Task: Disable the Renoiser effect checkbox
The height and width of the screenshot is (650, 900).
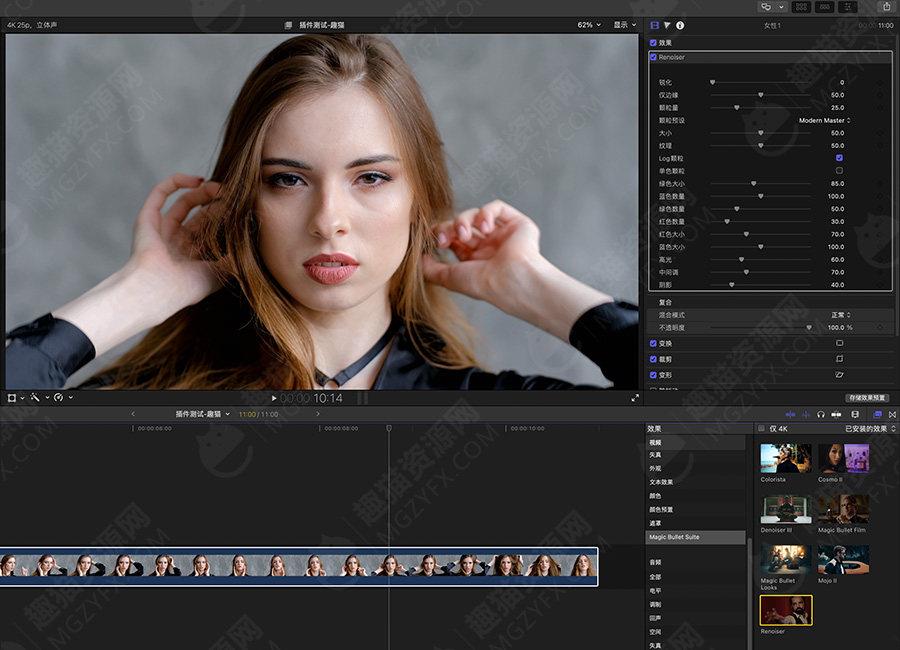Action: pos(654,57)
